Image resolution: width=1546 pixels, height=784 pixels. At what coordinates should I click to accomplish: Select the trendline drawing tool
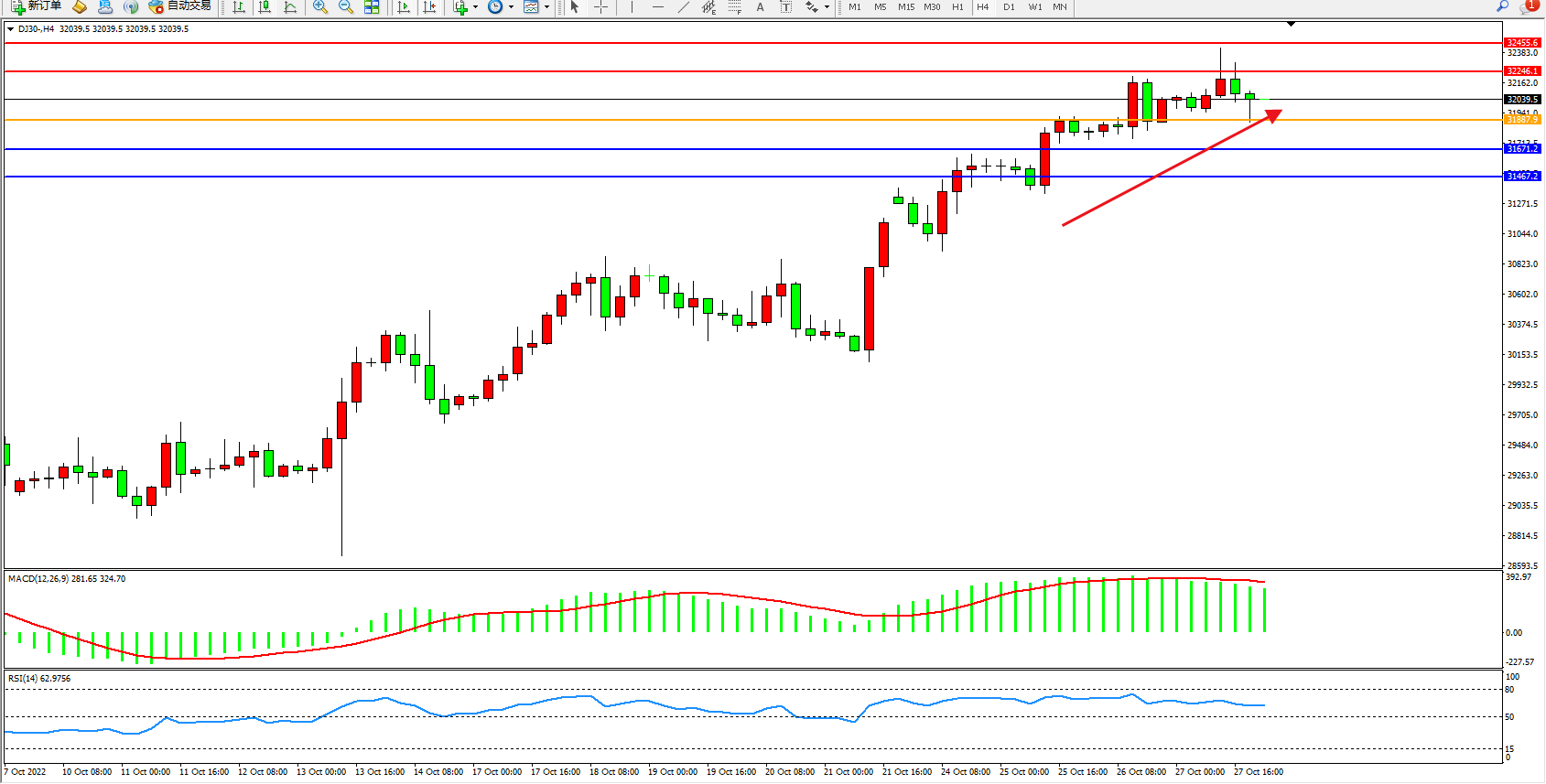pyautogui.click(x=683, y=7)
